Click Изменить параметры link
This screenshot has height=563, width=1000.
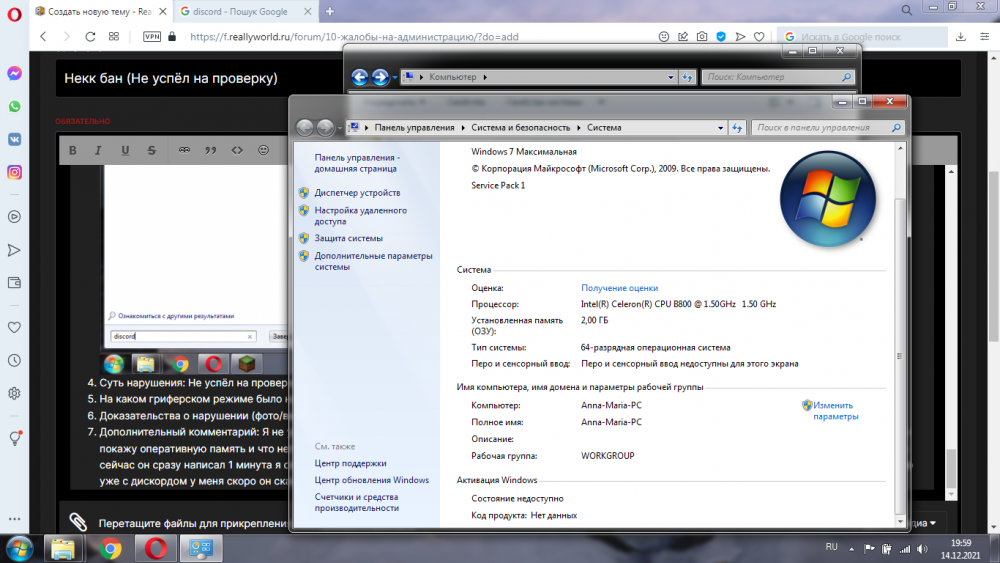click(x=835, y=411)
